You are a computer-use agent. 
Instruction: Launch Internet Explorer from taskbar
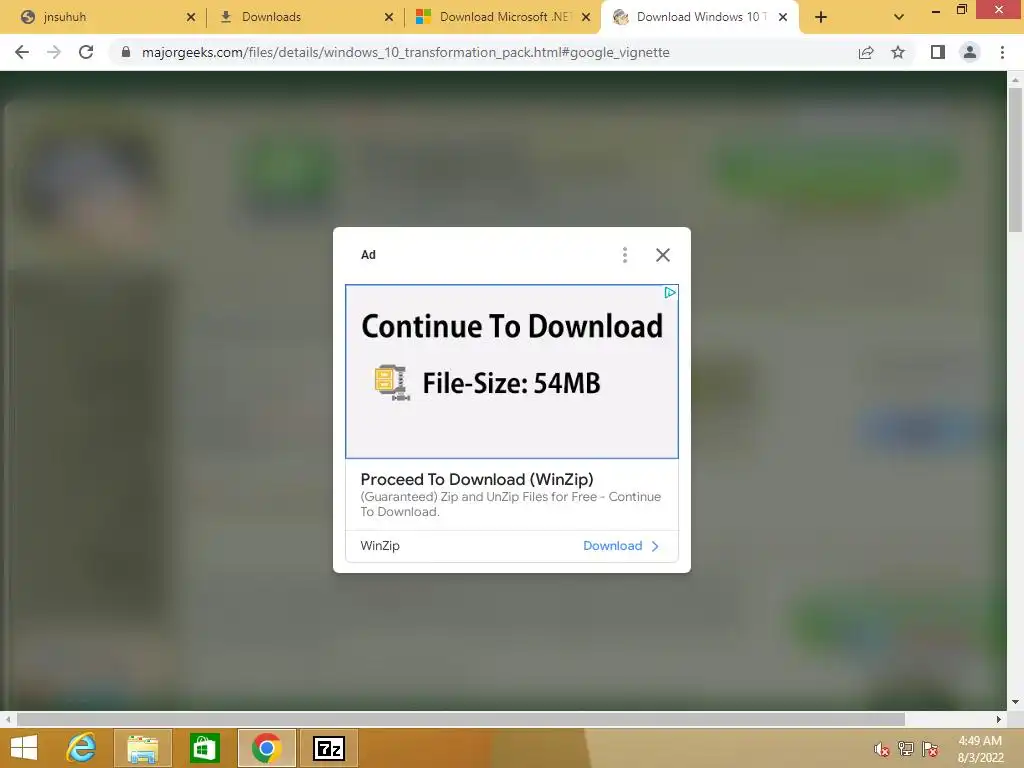click(x=81, y=748)
